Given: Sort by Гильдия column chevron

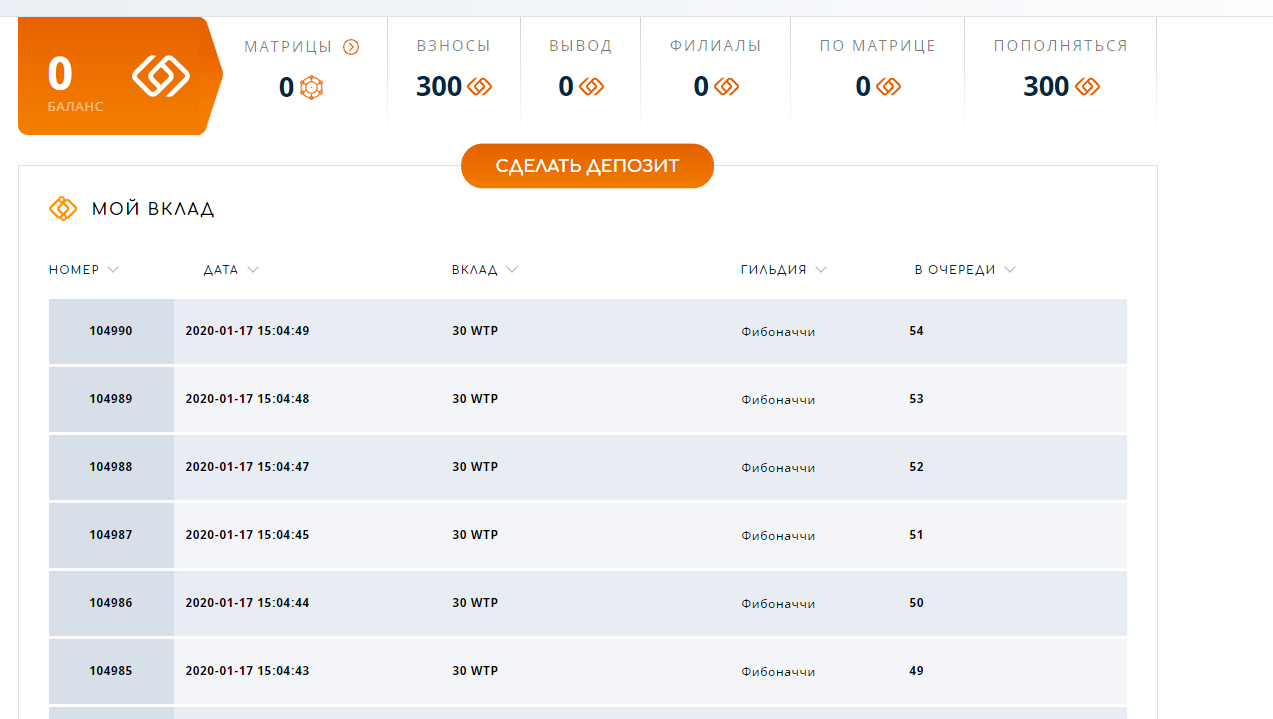Looking at the screenshot, I should click(821, 270).
